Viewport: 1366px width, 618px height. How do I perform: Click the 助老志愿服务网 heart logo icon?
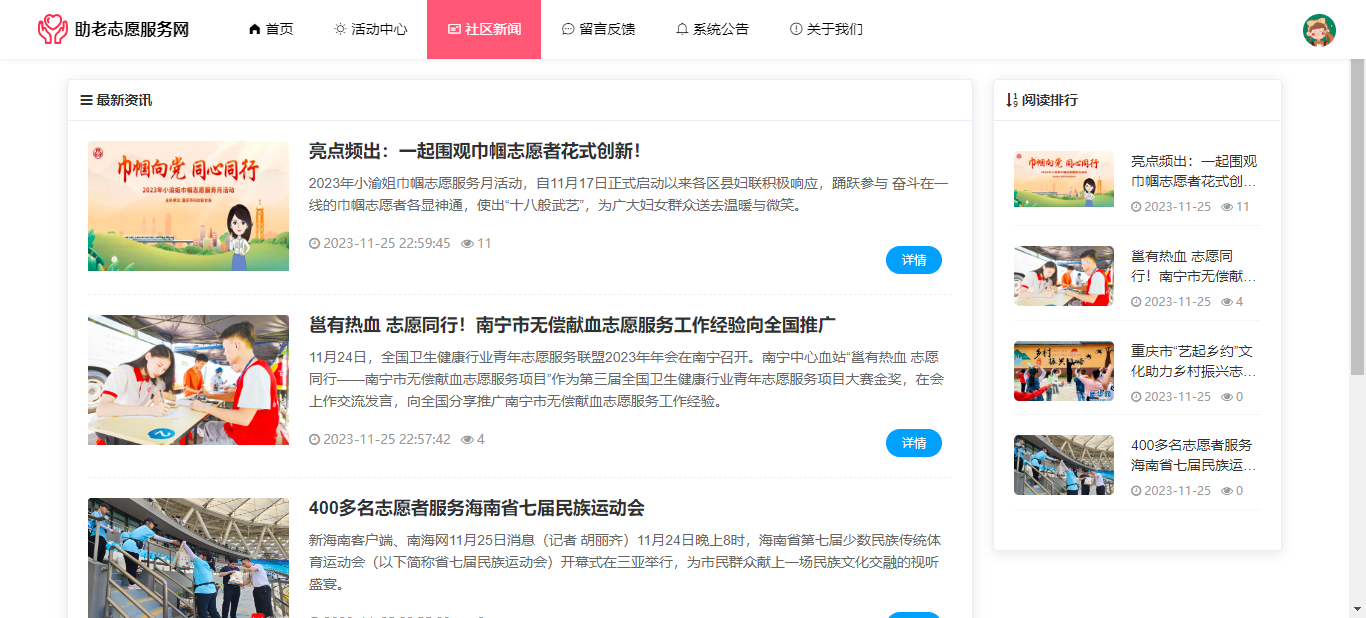pos(53,29)
